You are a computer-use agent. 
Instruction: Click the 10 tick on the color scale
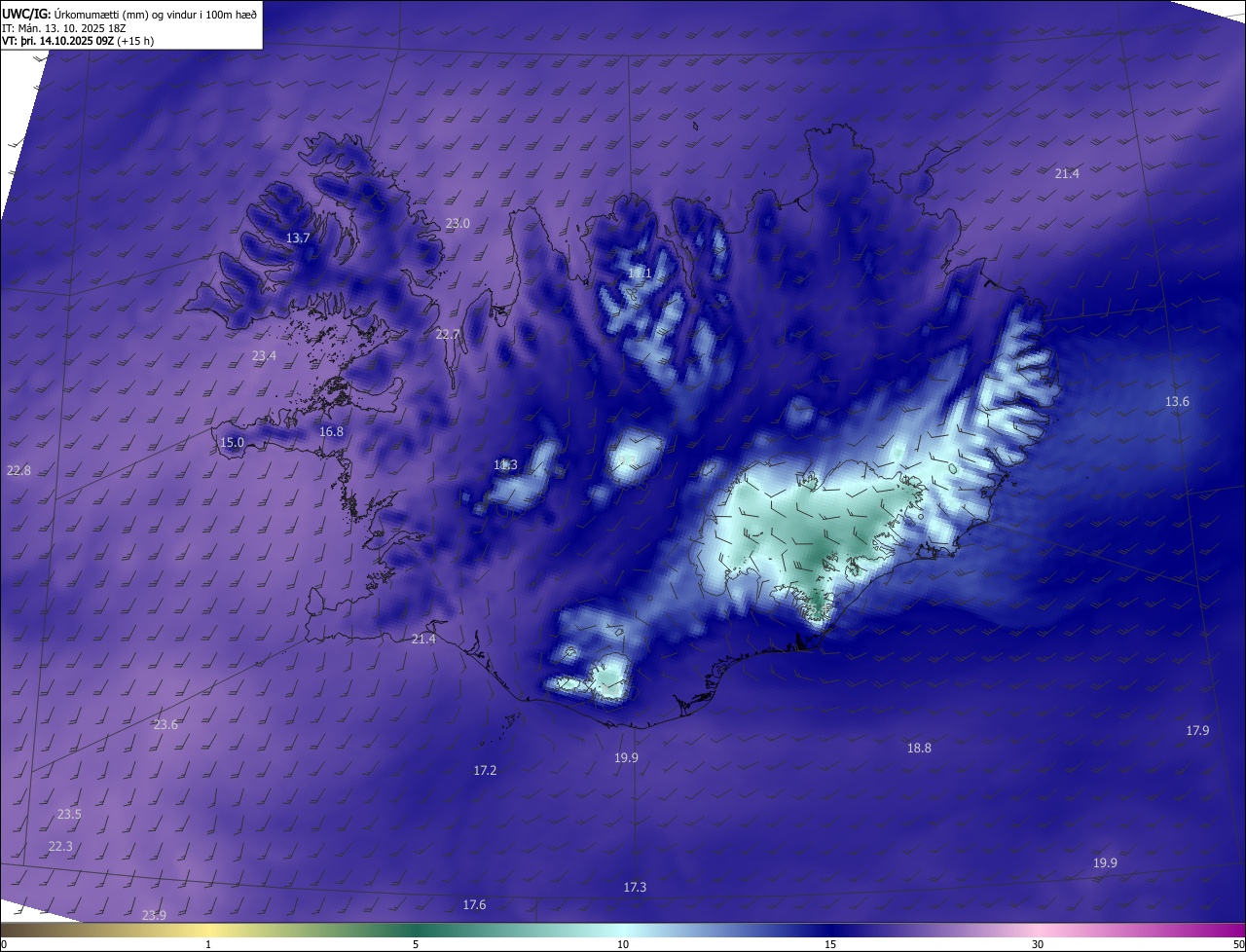623,945
